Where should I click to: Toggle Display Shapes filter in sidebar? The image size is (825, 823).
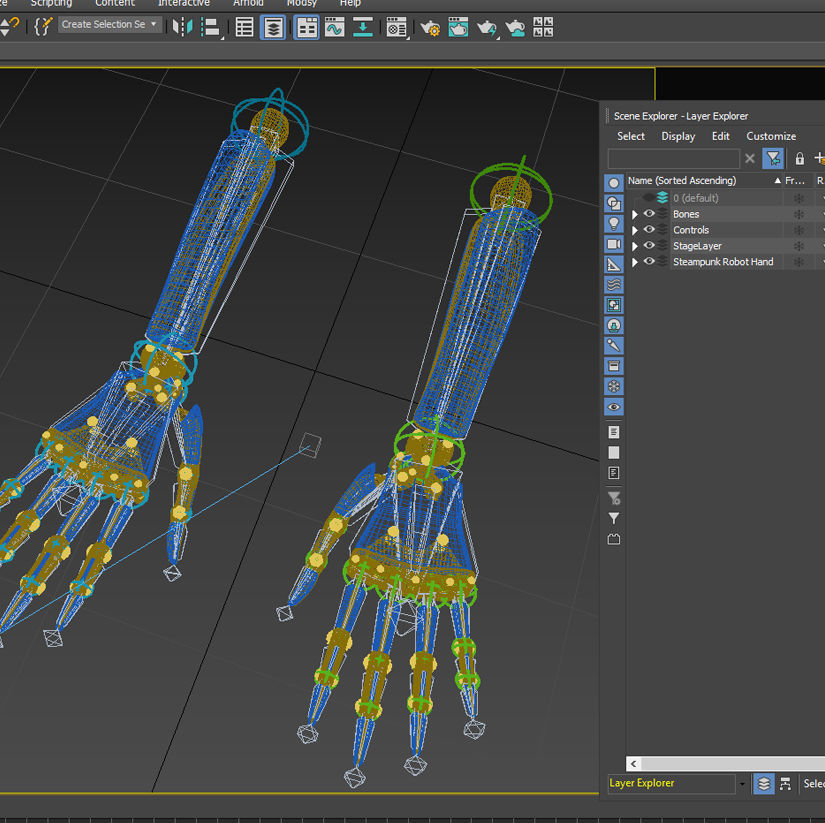(613, 203)
